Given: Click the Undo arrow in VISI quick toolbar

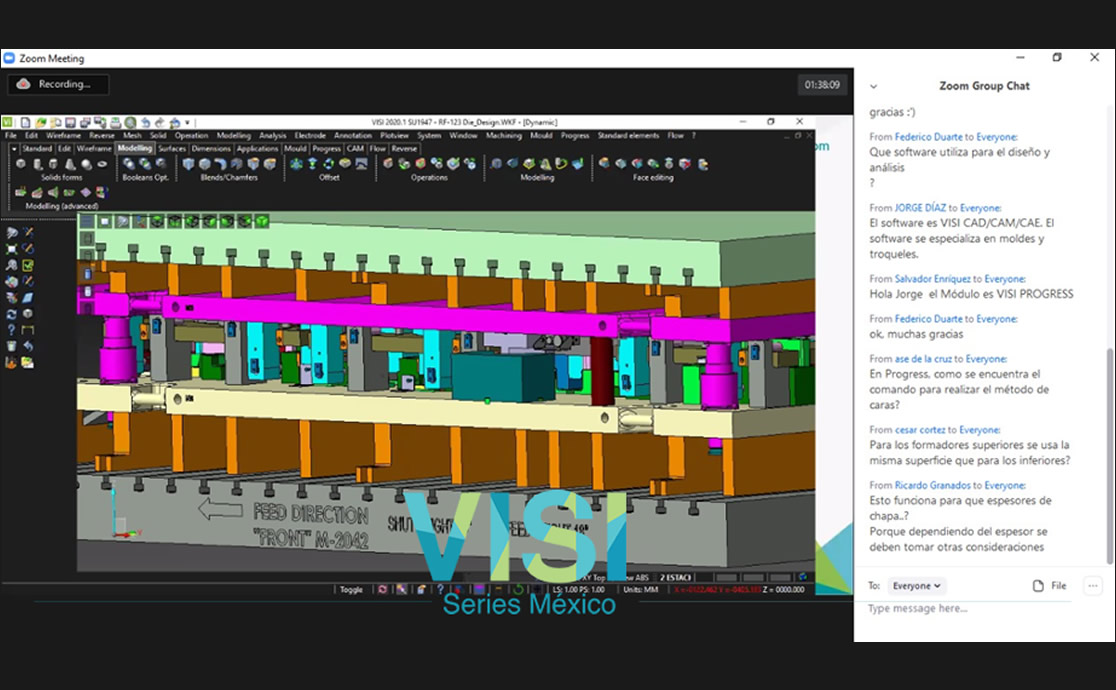Looking at the screenshot, I should tap(145, 122).
